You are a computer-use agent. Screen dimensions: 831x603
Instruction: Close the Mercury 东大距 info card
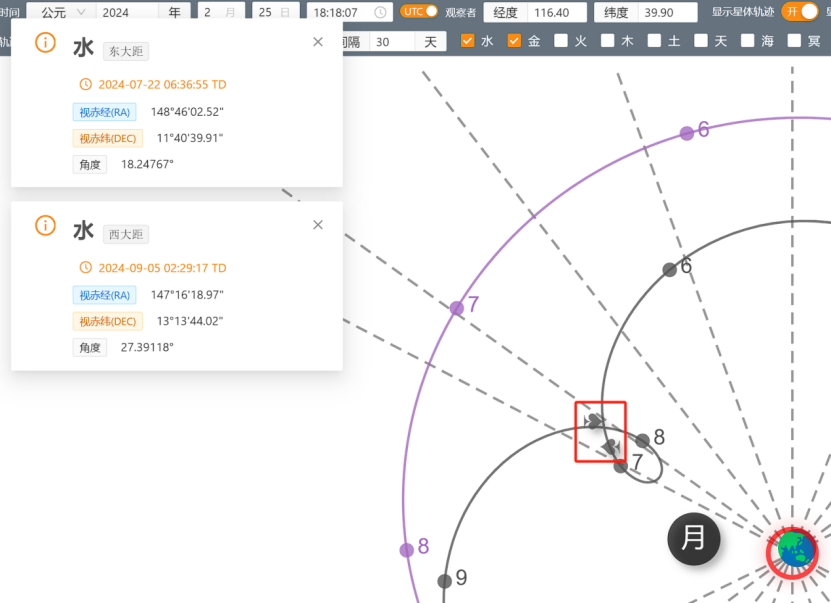[x=318, y=42]
